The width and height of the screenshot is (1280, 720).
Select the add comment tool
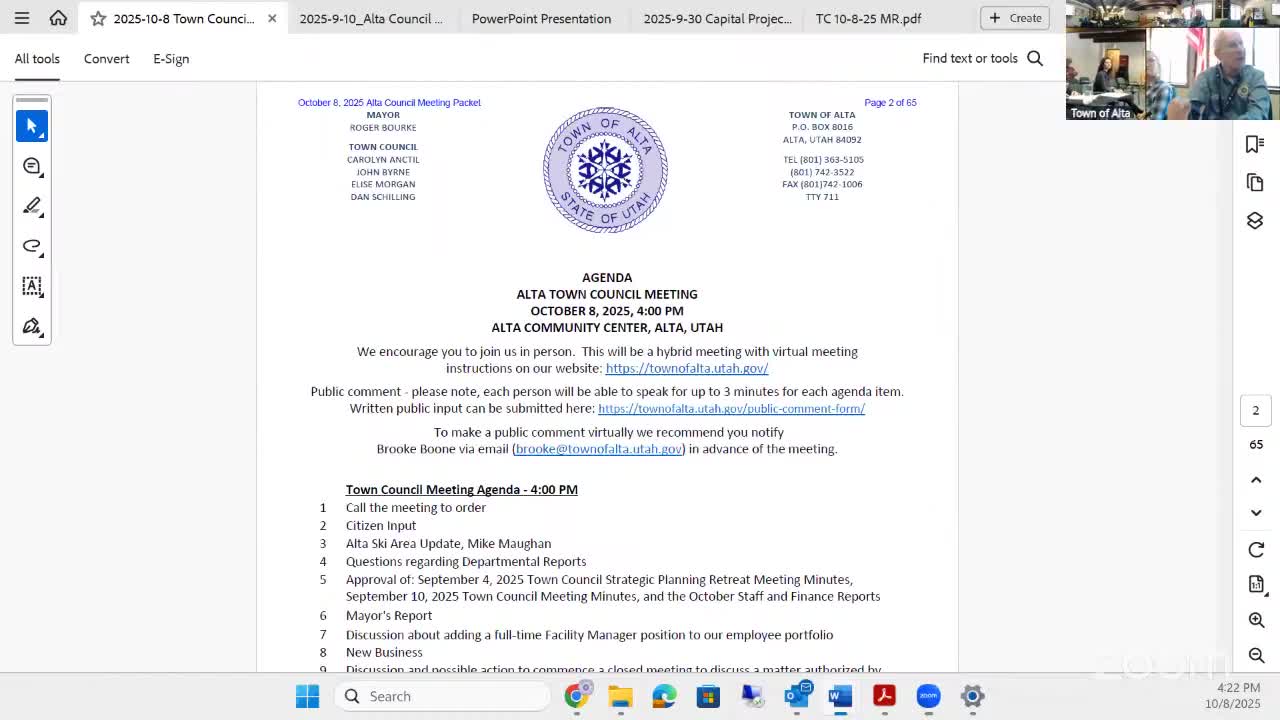[x=32, y=166]
